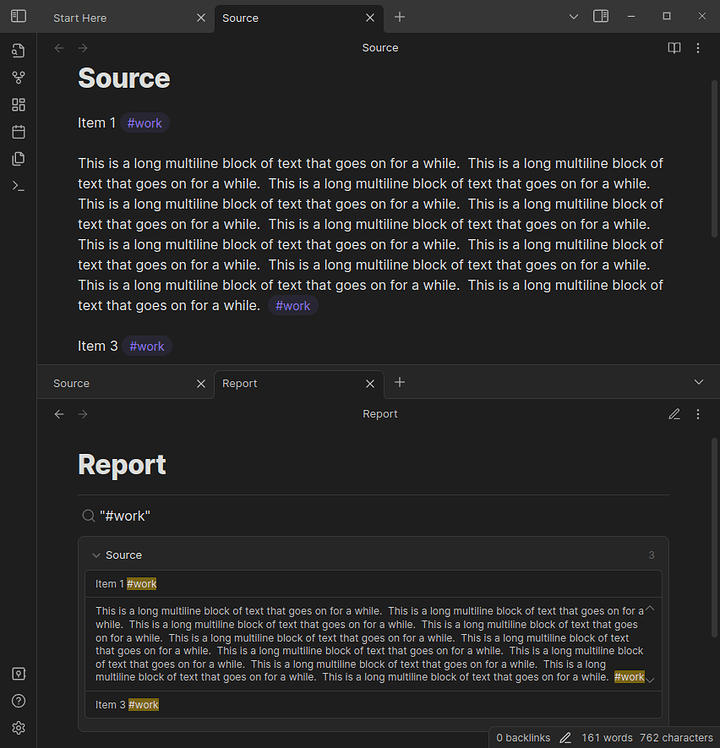This screenshot has height=748, width=720.
Task: Click the 0 backlinks status bar item
Action: 523,738
